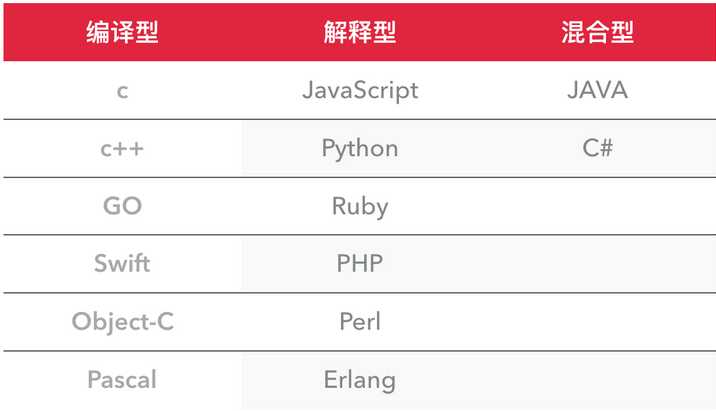Click the Erlang table cell
The width and height of the screenshot is (716, 411).
click(359, 380)
